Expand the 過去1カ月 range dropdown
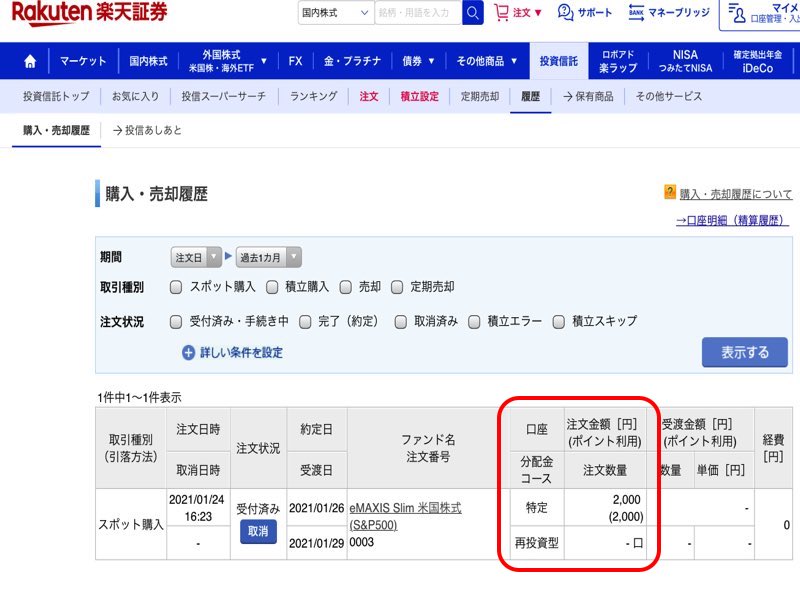The height and width of the screenshot is (600, 800). (268, 257)
